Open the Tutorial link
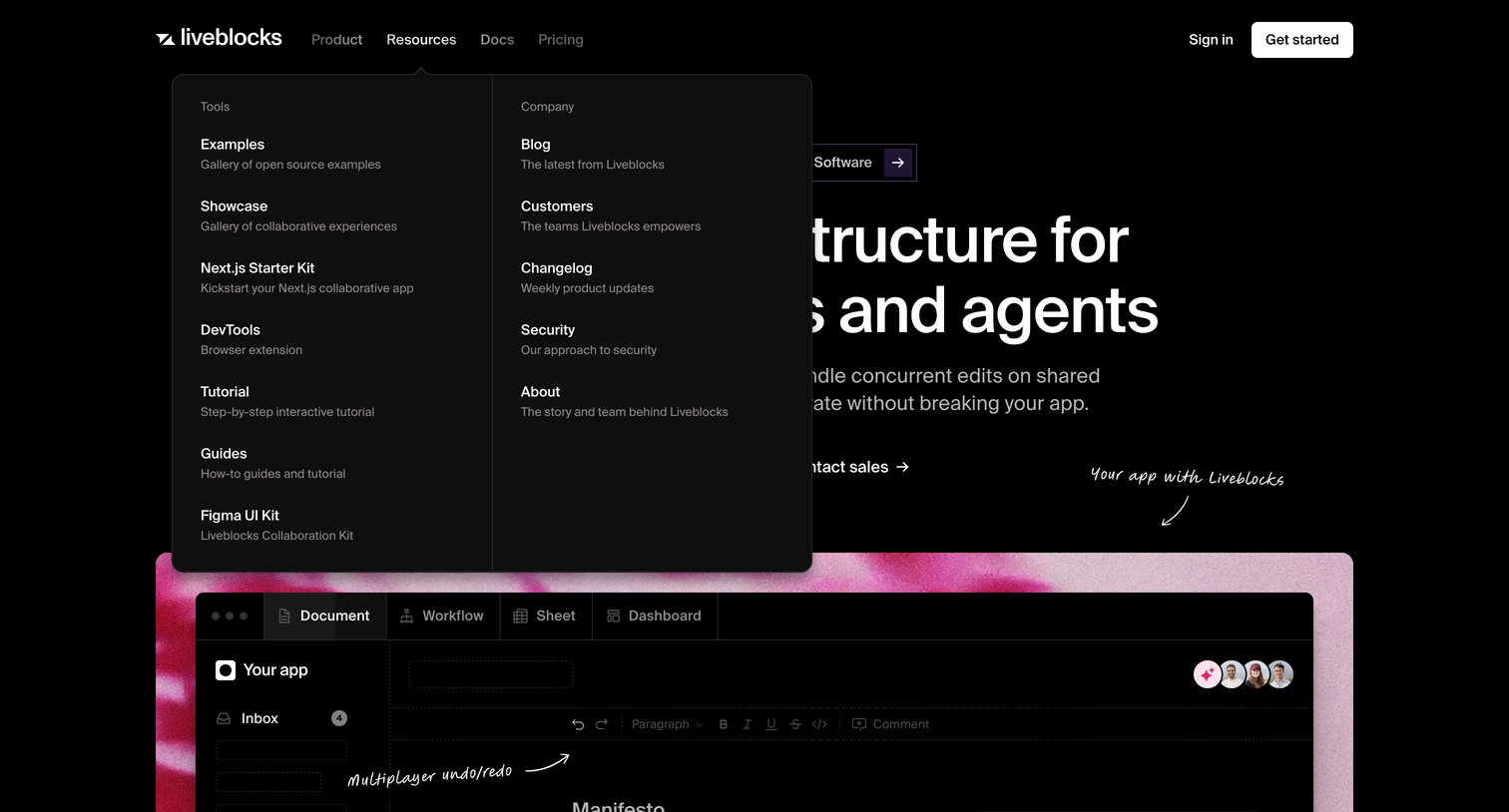Viewport: 1509px width, 812px height. point(287,401)
